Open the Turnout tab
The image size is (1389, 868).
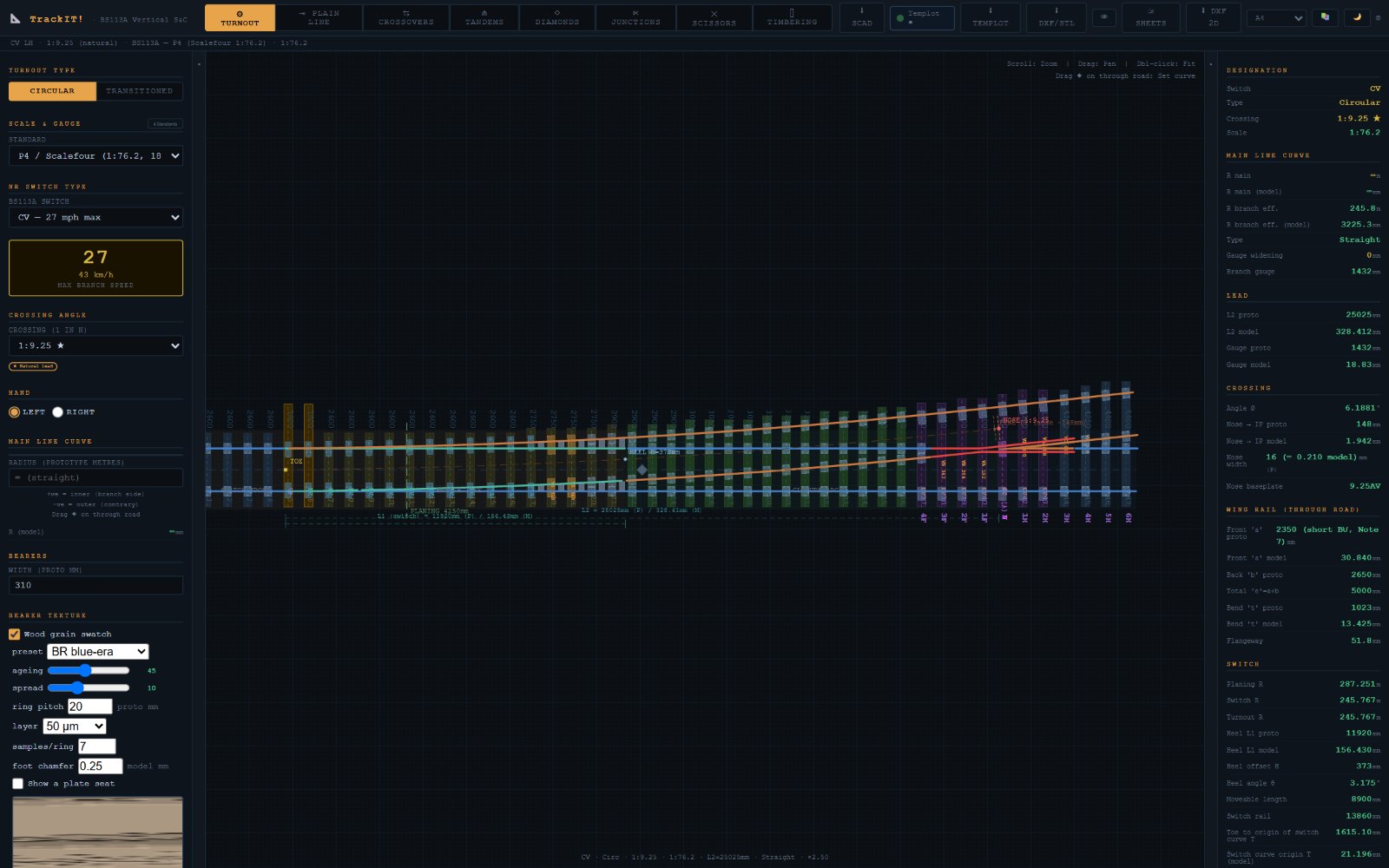[x=240, y=17]
